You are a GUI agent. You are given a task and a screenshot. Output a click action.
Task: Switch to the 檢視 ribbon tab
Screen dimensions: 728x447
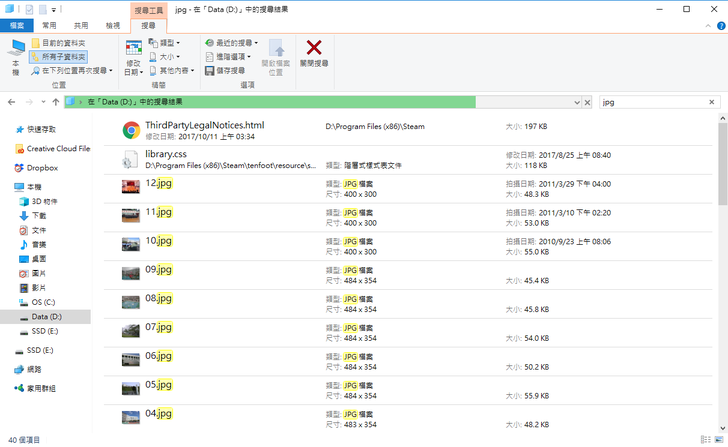click(113, 25)
